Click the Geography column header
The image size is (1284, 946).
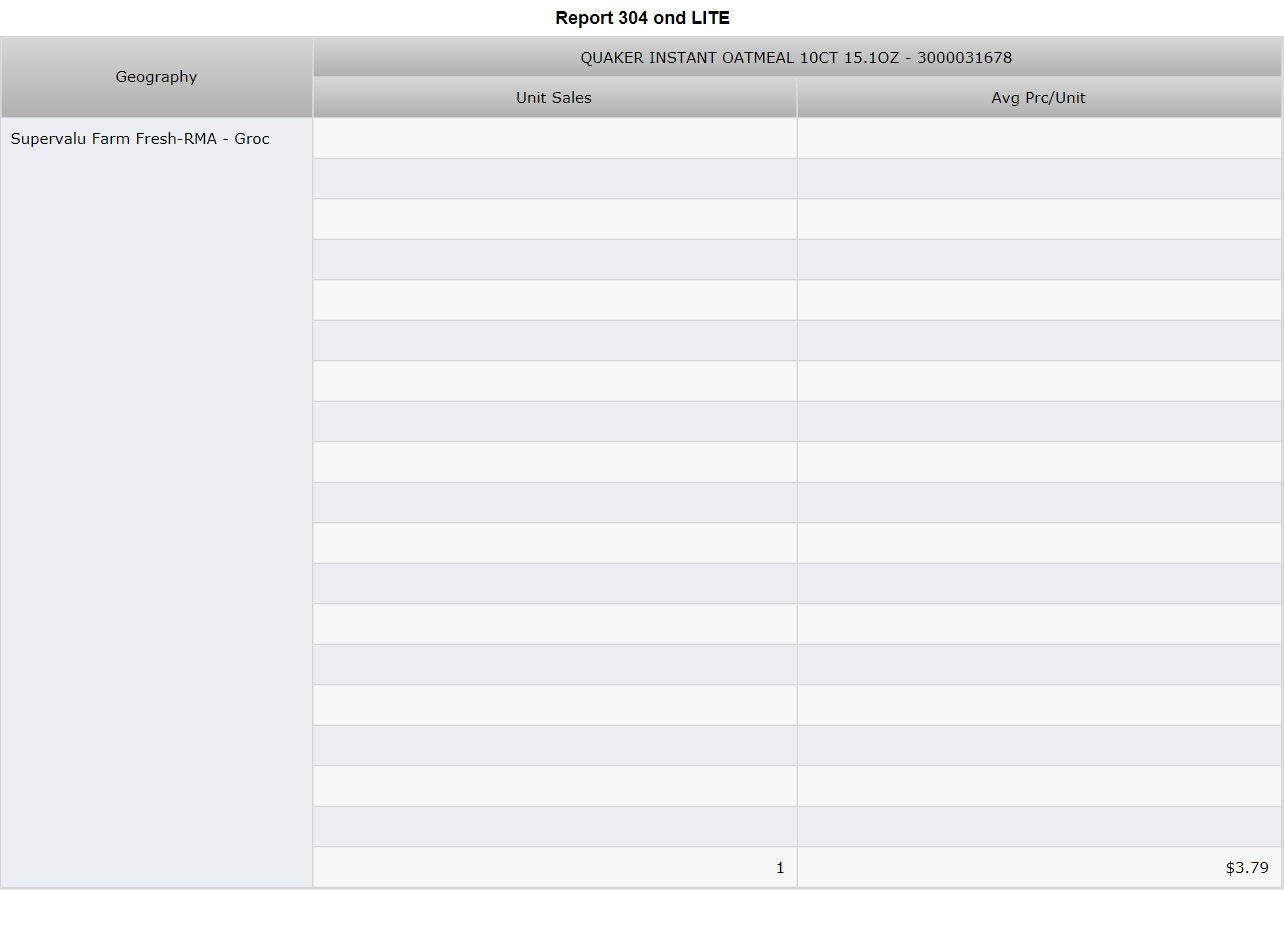157,77
